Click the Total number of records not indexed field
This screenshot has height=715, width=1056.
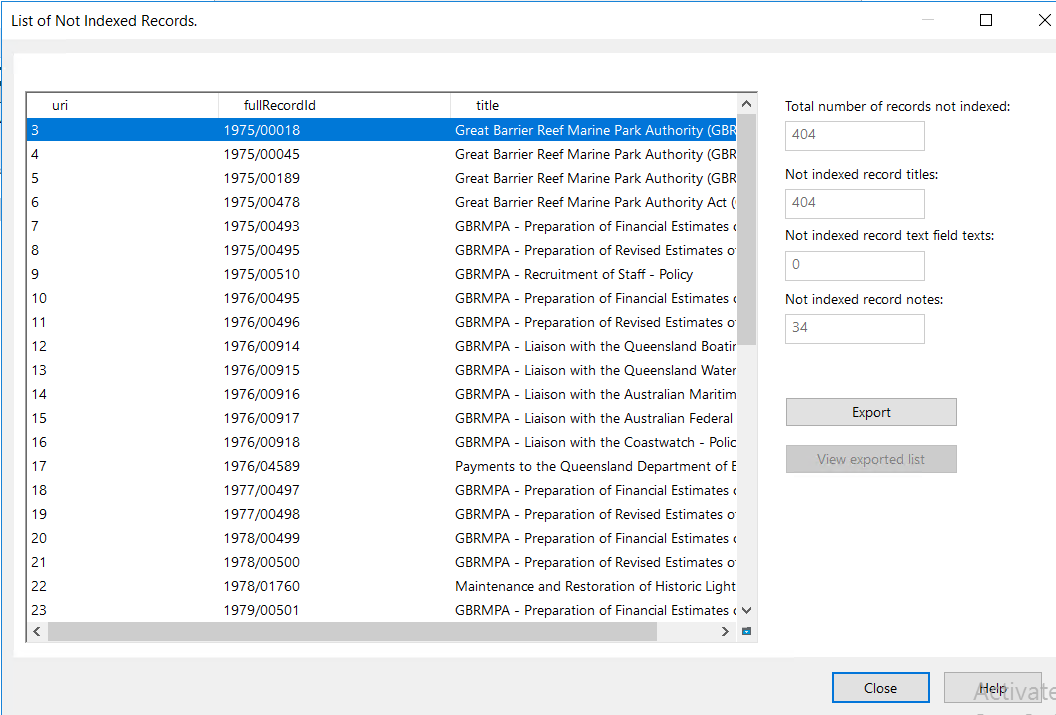click(x=854, y=135)
